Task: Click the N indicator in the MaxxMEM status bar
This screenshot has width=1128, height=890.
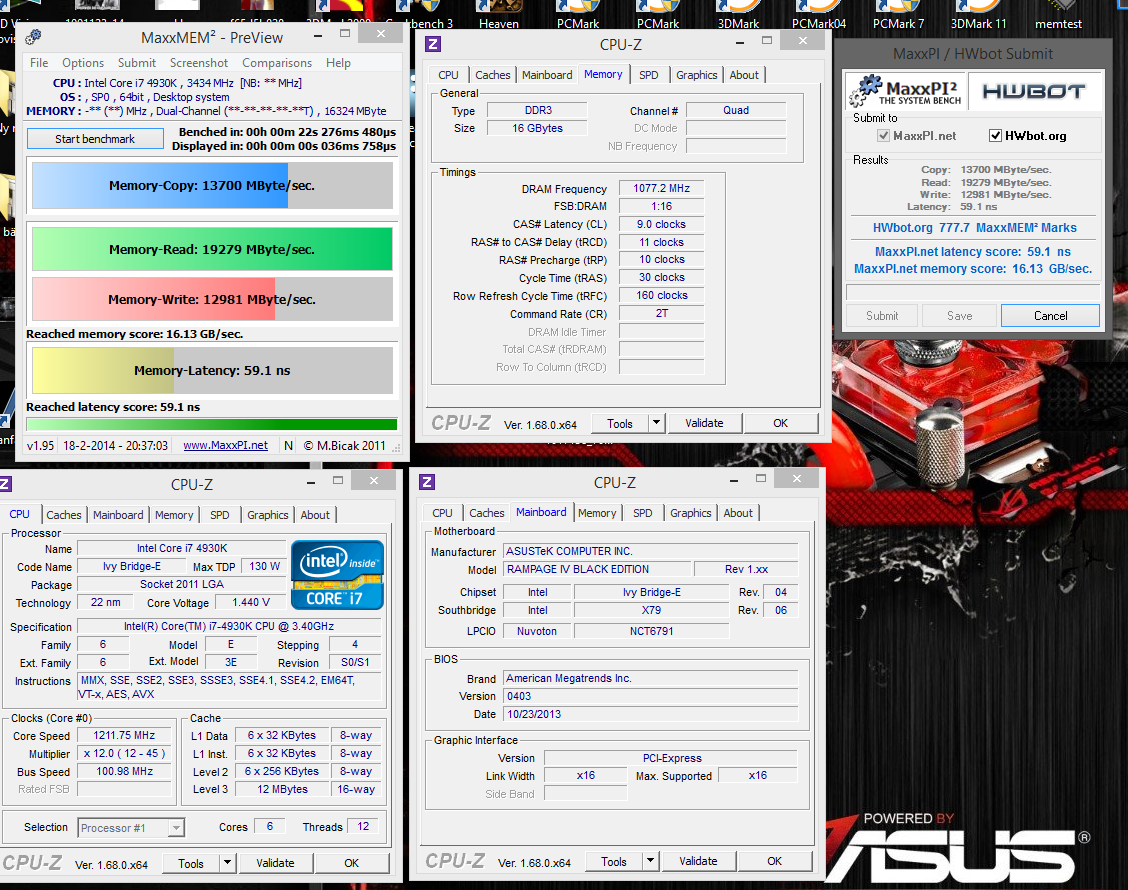Action: point(288,445)
